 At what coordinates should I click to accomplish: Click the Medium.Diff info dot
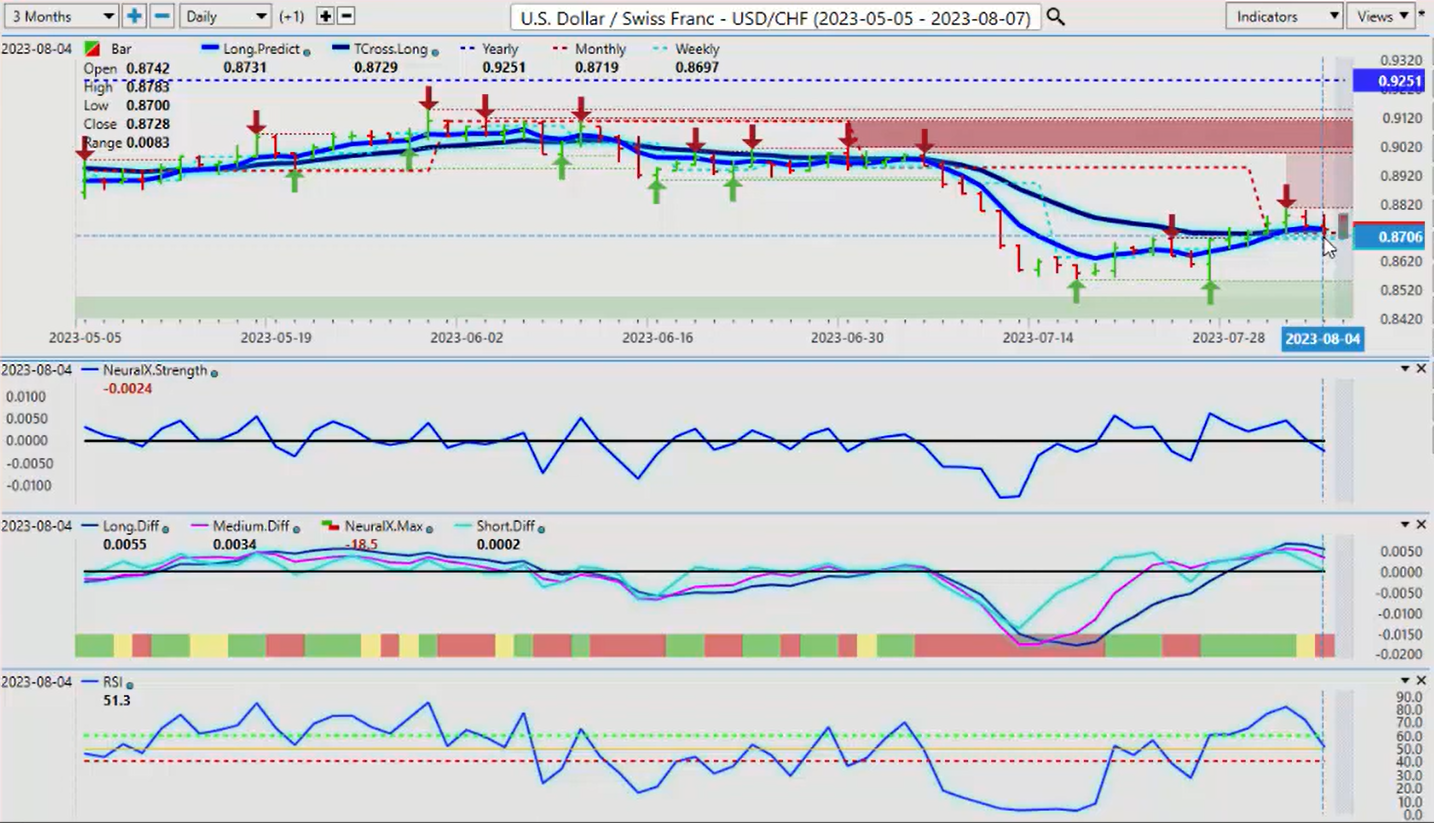pyautogui.click(x=294, y=529)
